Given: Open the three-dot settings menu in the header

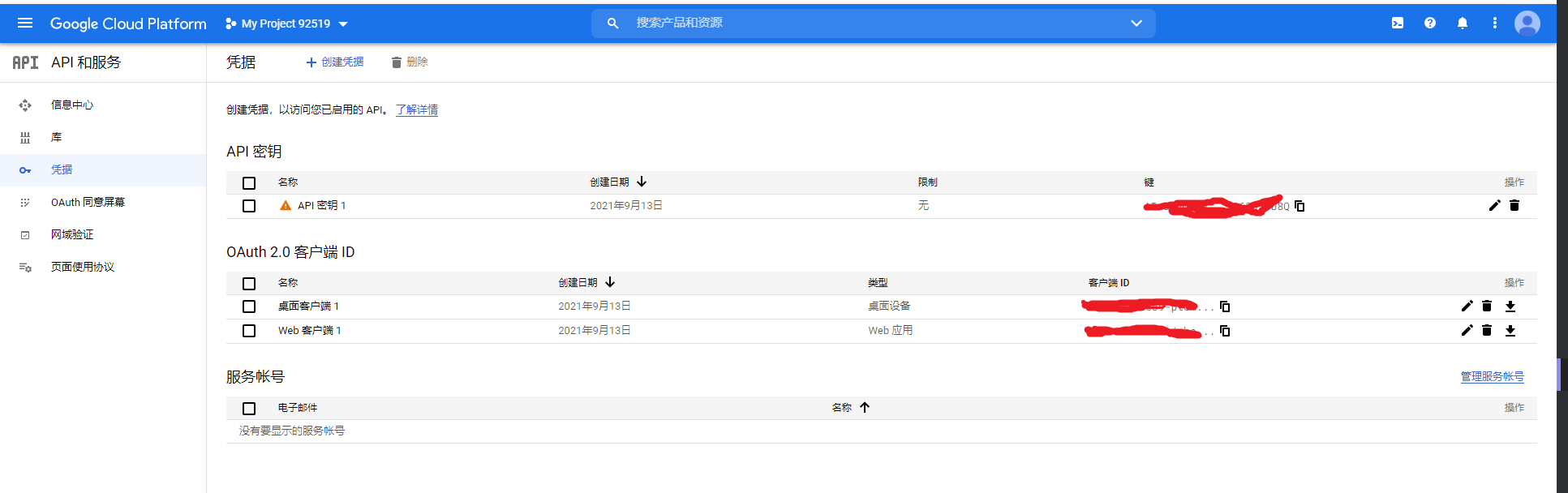Looking at the screenshot, I should (1495, 24).
